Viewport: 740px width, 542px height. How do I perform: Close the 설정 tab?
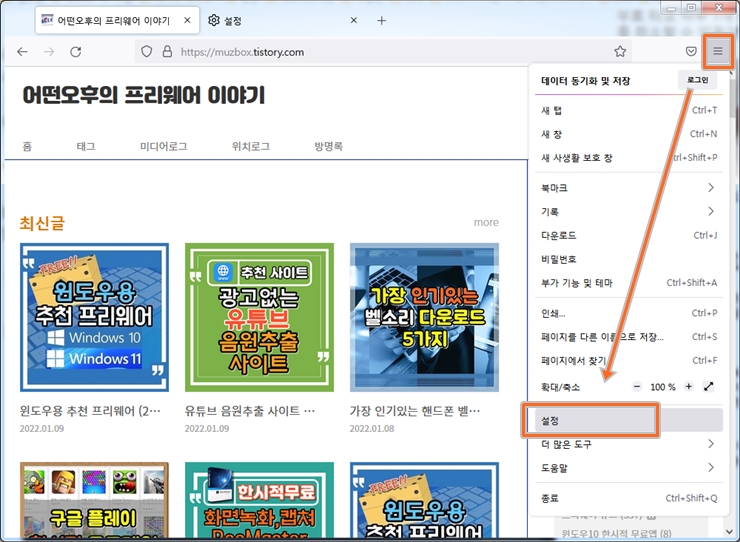[x=353, y=20]
